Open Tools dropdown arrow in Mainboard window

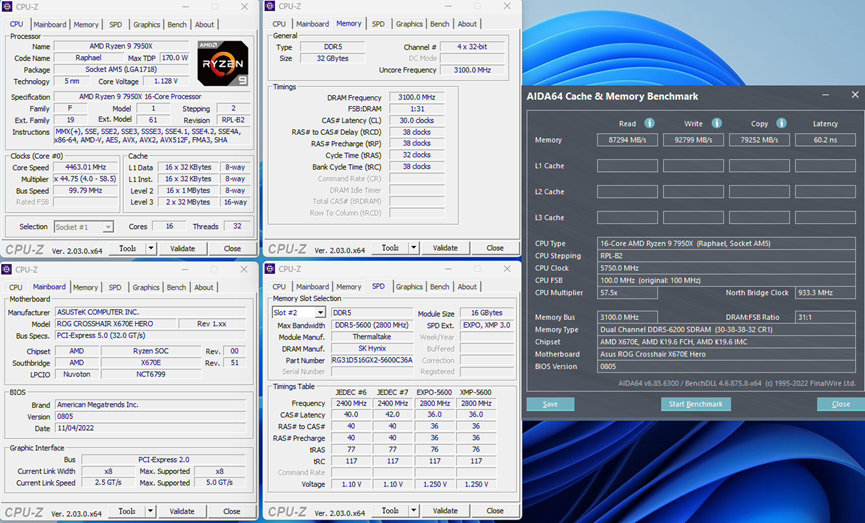click(x=150, y=511)
